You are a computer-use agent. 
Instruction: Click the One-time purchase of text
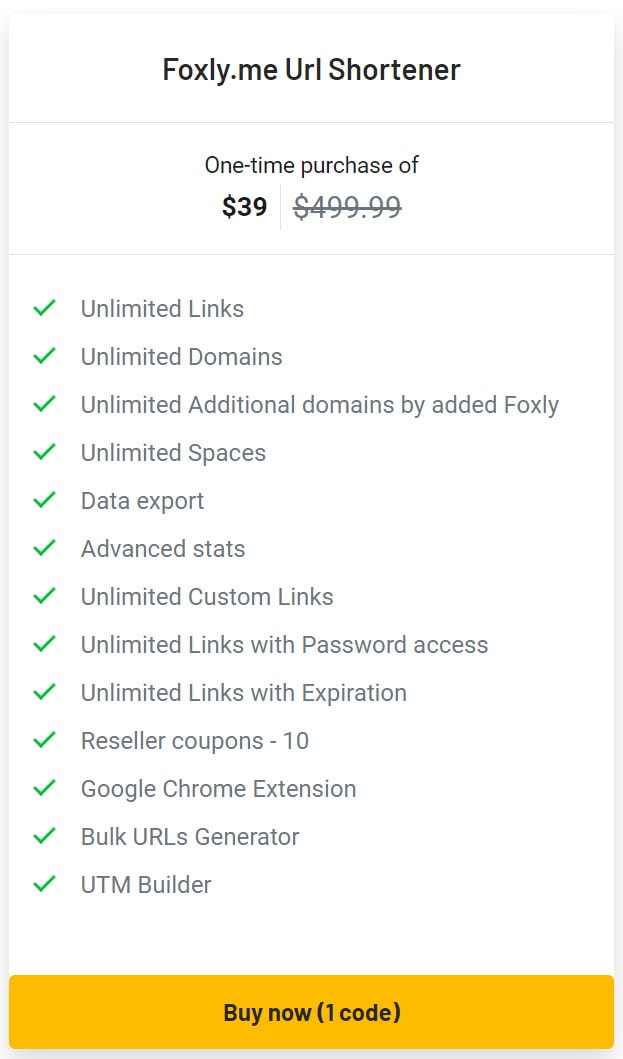point(312,165)
